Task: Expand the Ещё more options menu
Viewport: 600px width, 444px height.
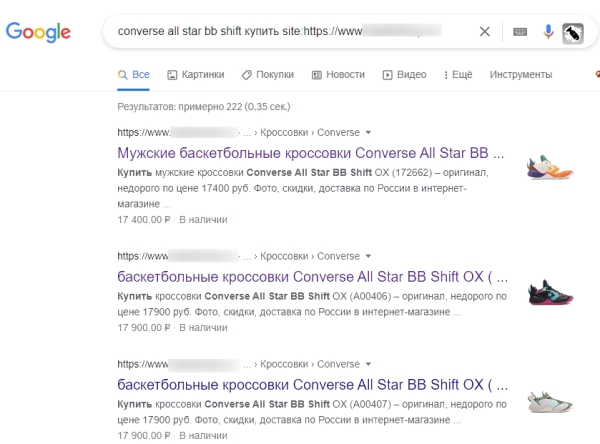Action: tap(456, 74)
